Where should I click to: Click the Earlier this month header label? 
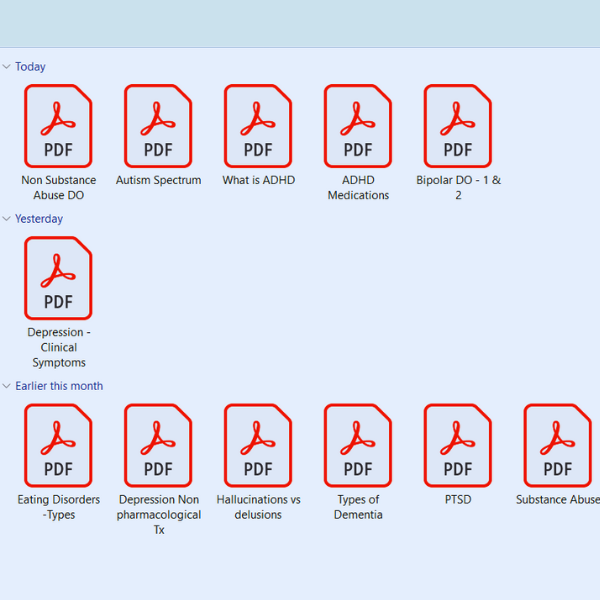pos(59,386)
